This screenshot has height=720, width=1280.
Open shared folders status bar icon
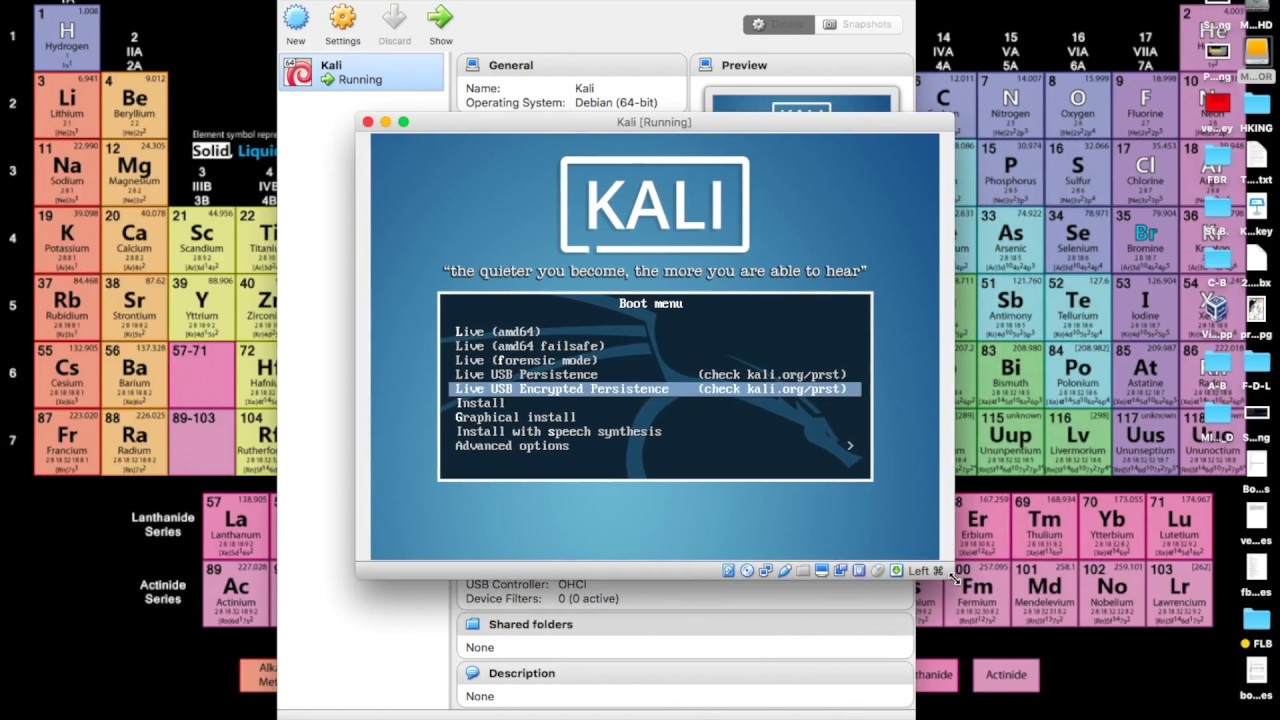point(803,570)
